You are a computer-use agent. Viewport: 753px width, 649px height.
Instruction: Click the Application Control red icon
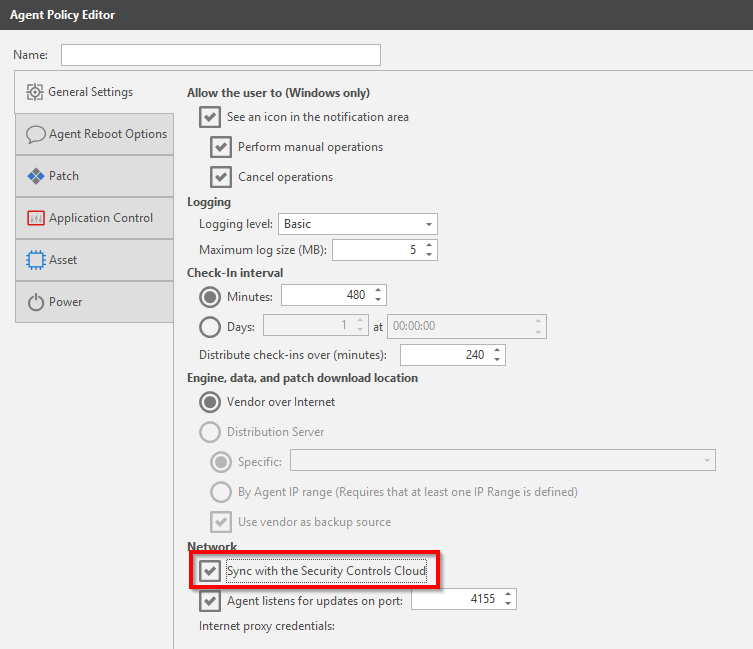tap(36, 218)
